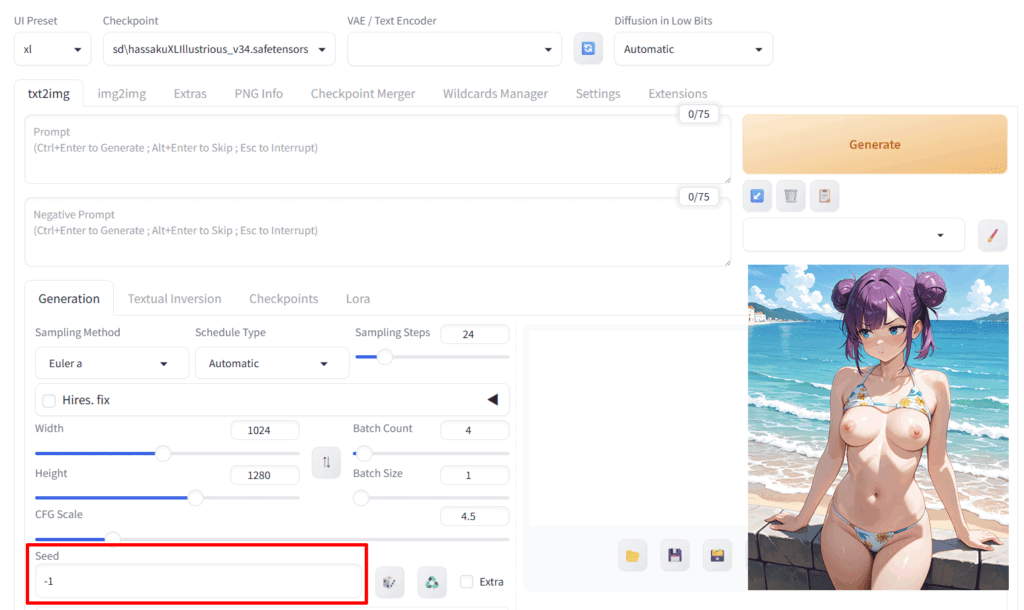Click into the Seed input field
Screen dimensions: 1024x610
[x=196, y=582]
